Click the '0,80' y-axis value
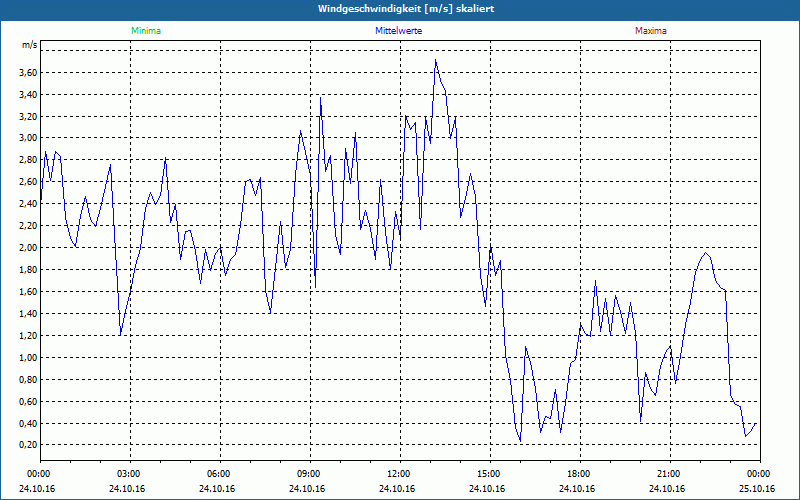This screenshot has width=800, height=500. [30, 379]
